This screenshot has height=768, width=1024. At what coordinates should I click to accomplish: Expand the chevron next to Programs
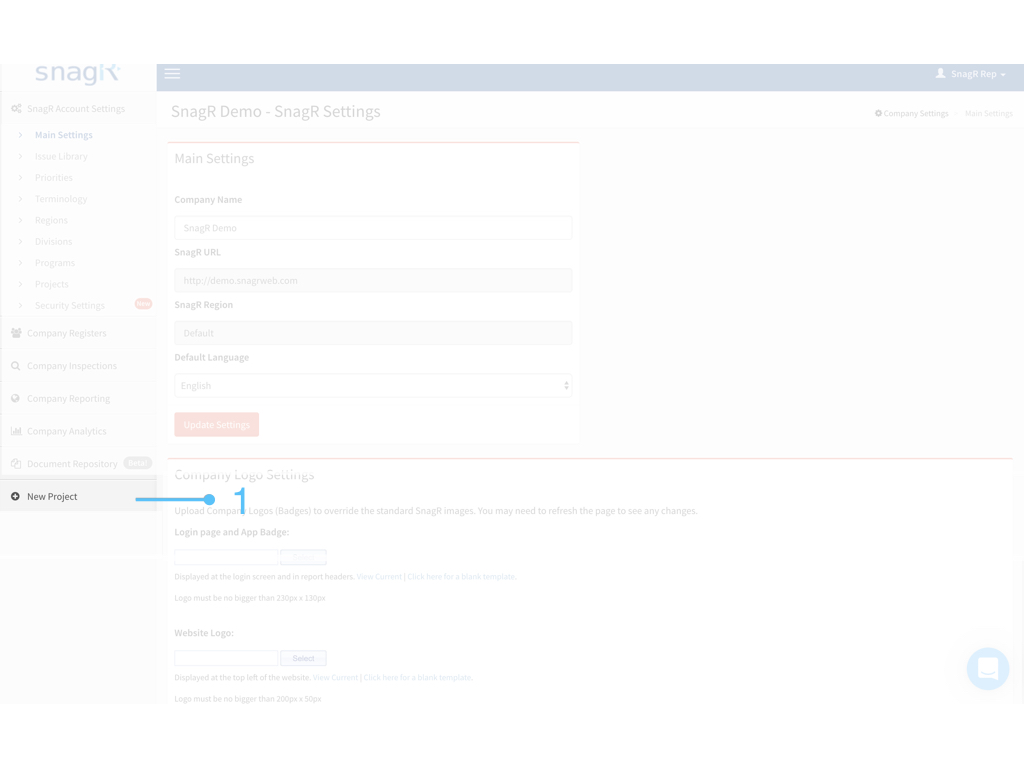click(20, 263)
